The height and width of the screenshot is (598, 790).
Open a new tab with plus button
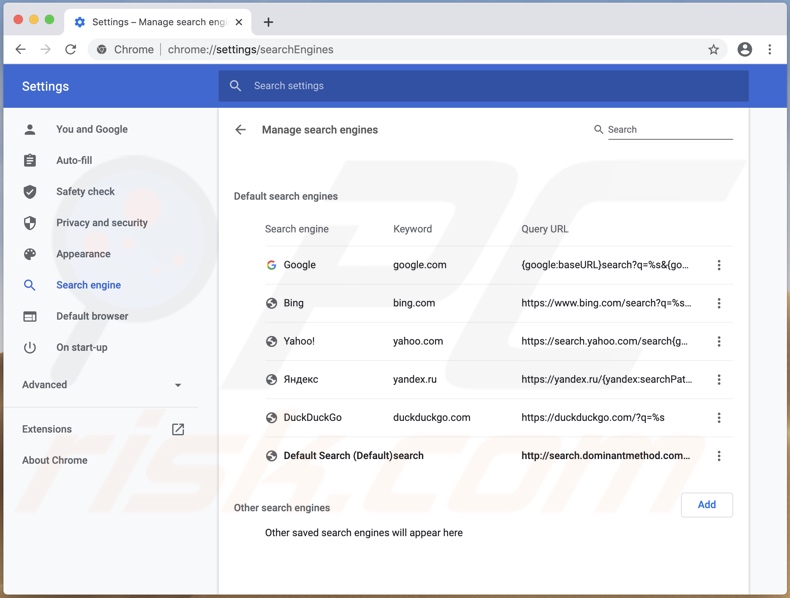pos(269,22)
